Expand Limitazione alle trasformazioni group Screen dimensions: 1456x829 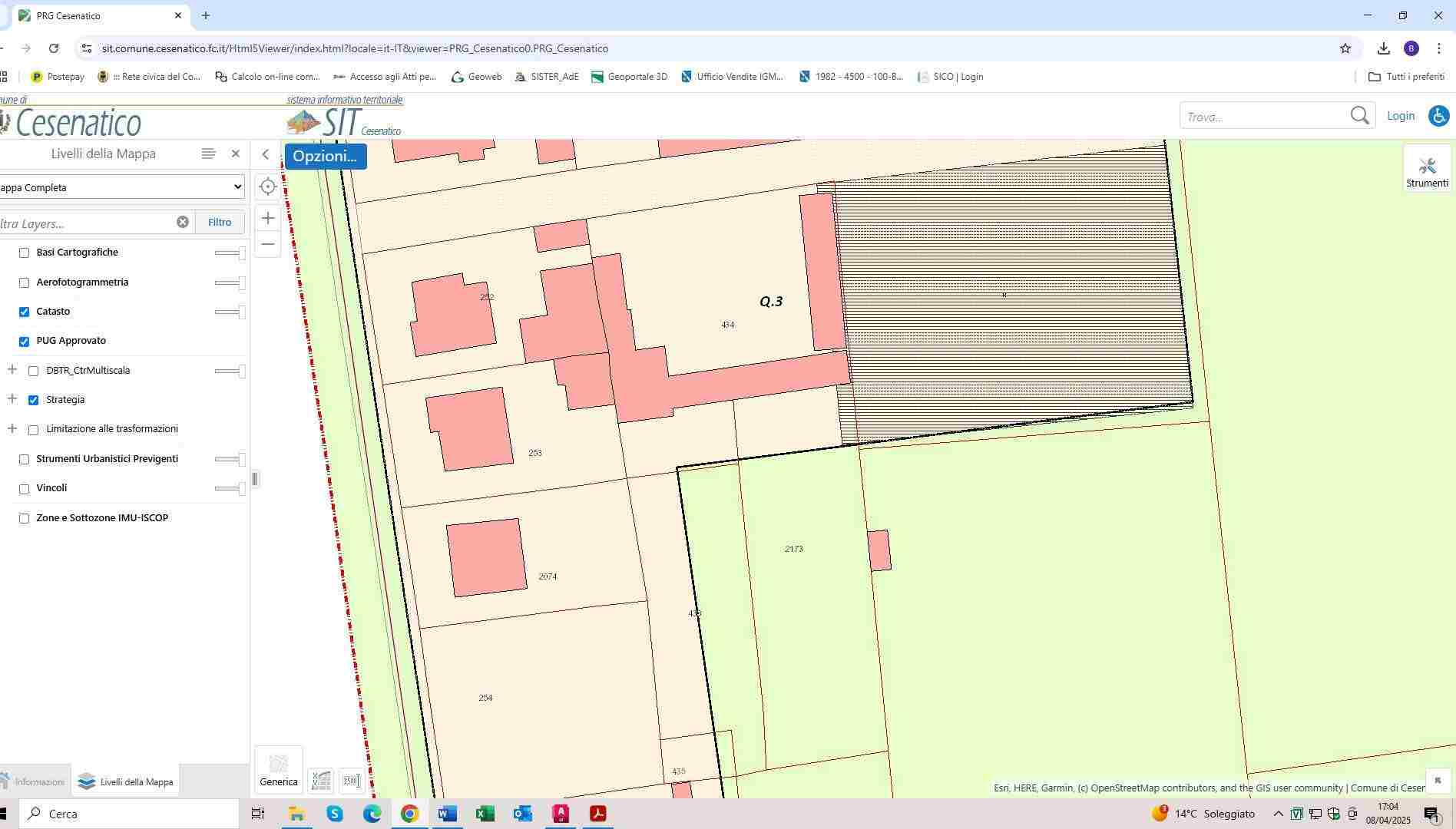click(x=12, y=428)
